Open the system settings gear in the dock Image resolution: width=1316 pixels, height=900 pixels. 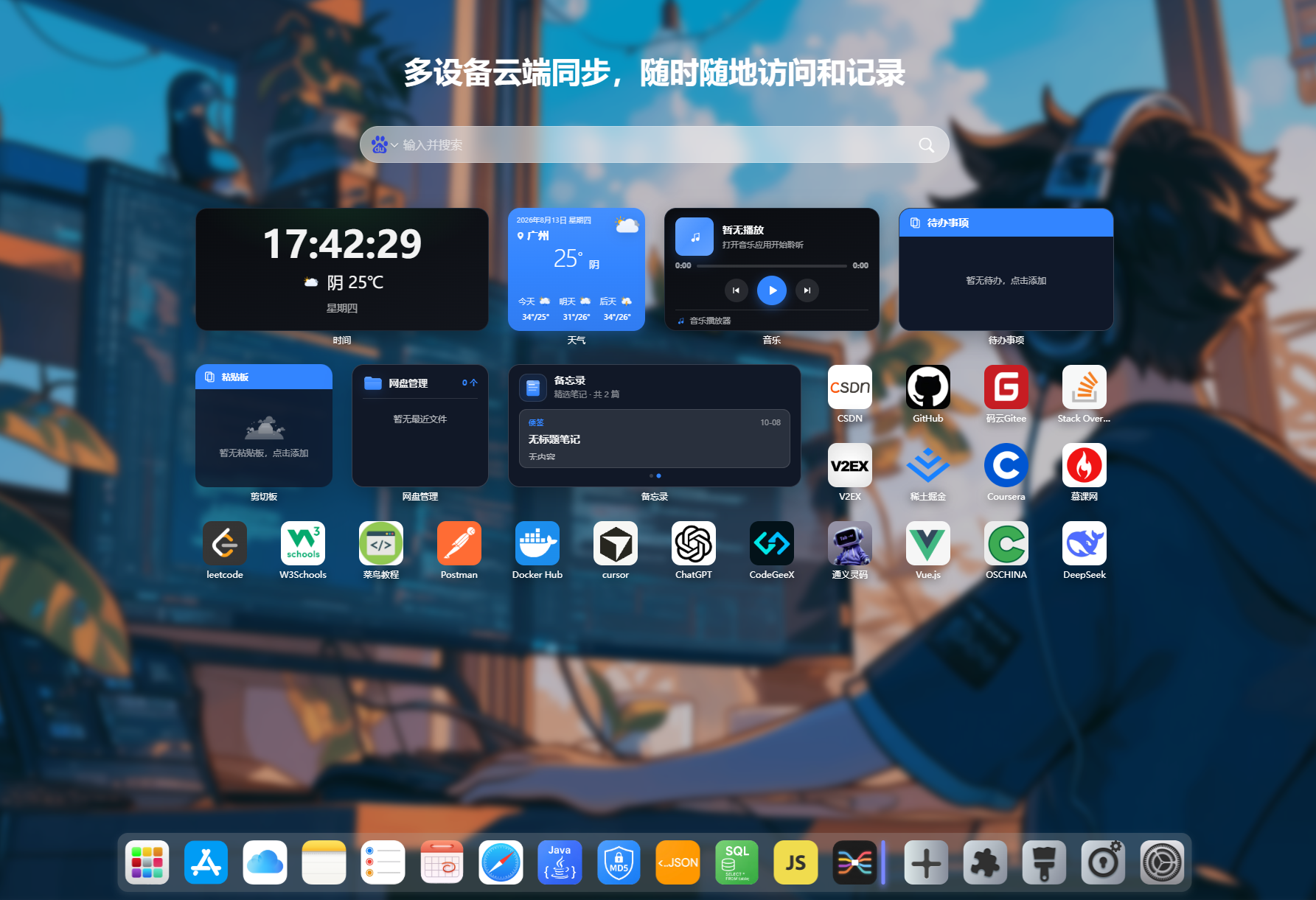pos(1162,862)
